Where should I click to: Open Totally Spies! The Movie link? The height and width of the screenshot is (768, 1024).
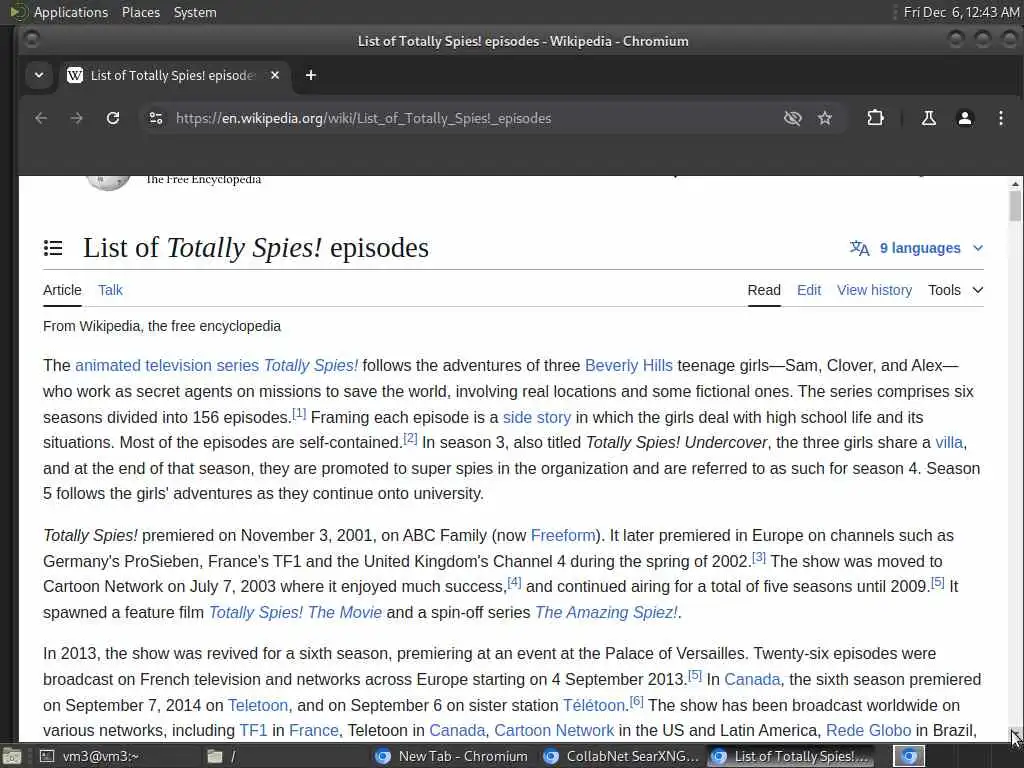pyautogui.click(x=295, y=613)
